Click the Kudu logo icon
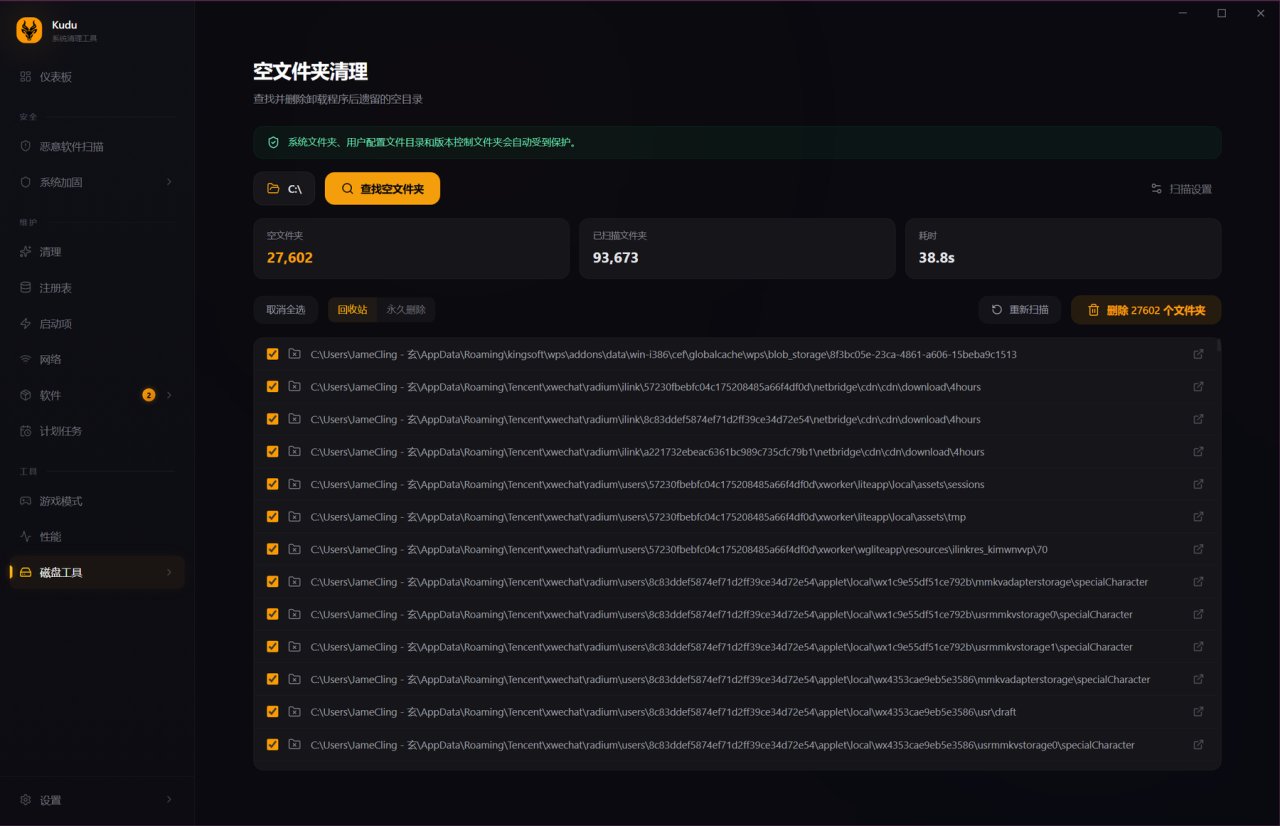Image resolution: width=1280 pixels, height=826 pixels. (x=29, y=31)
